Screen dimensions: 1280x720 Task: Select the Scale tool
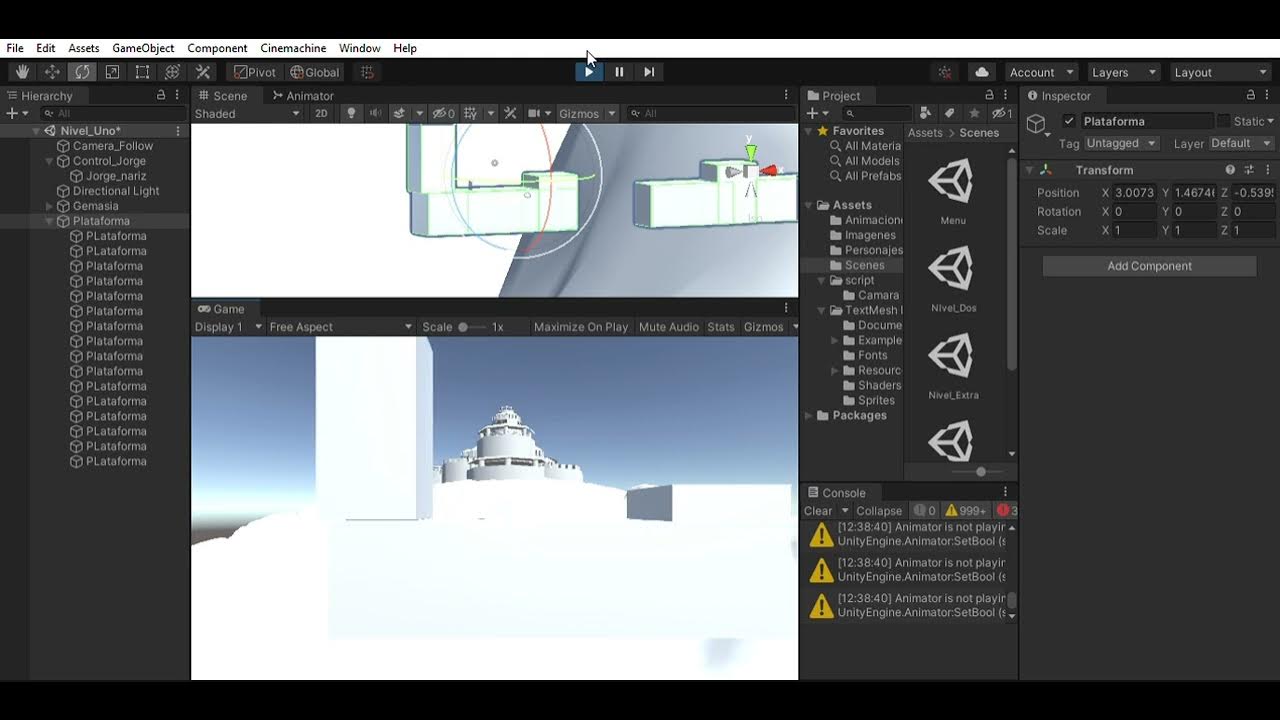click(112, 72)
